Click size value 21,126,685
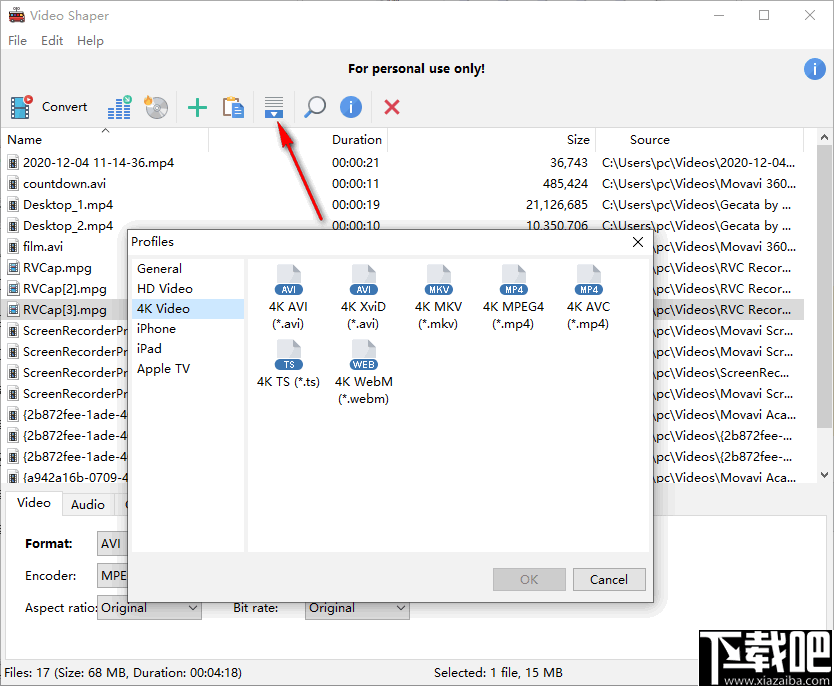 557,205
